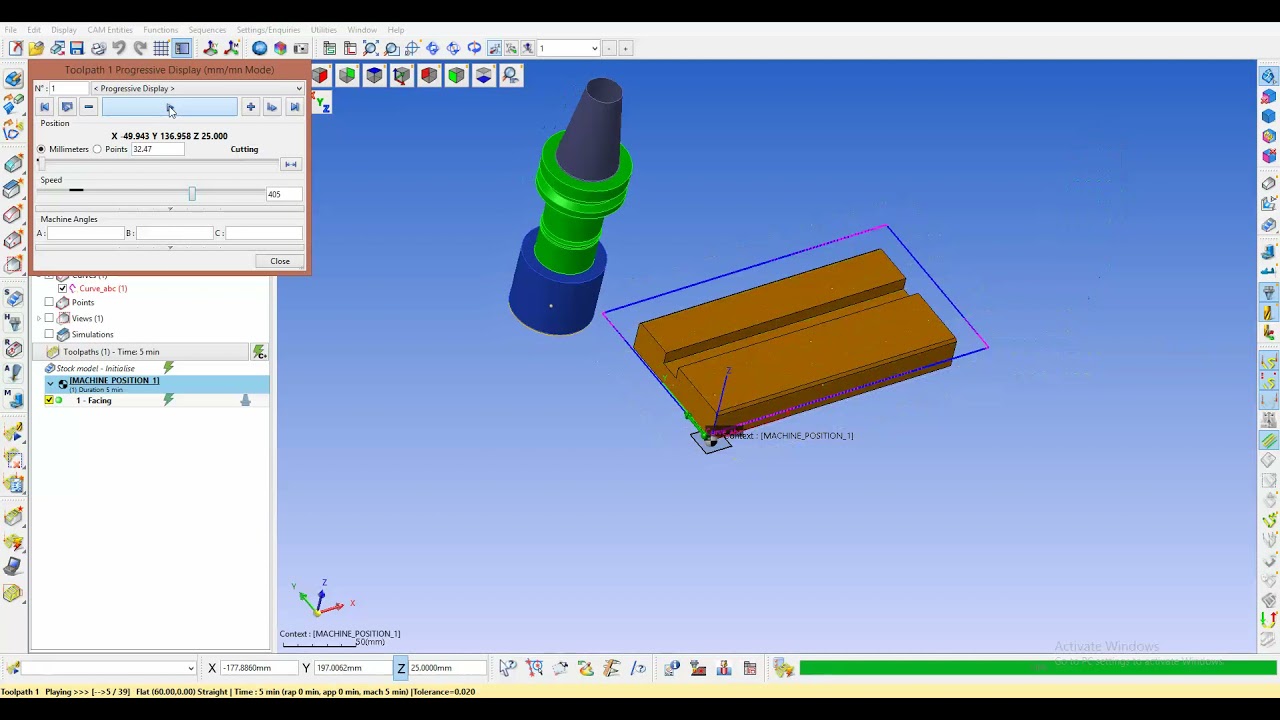Click the zoom window magnifier icon
This screenshot has height=720, width=1280.
391,48
